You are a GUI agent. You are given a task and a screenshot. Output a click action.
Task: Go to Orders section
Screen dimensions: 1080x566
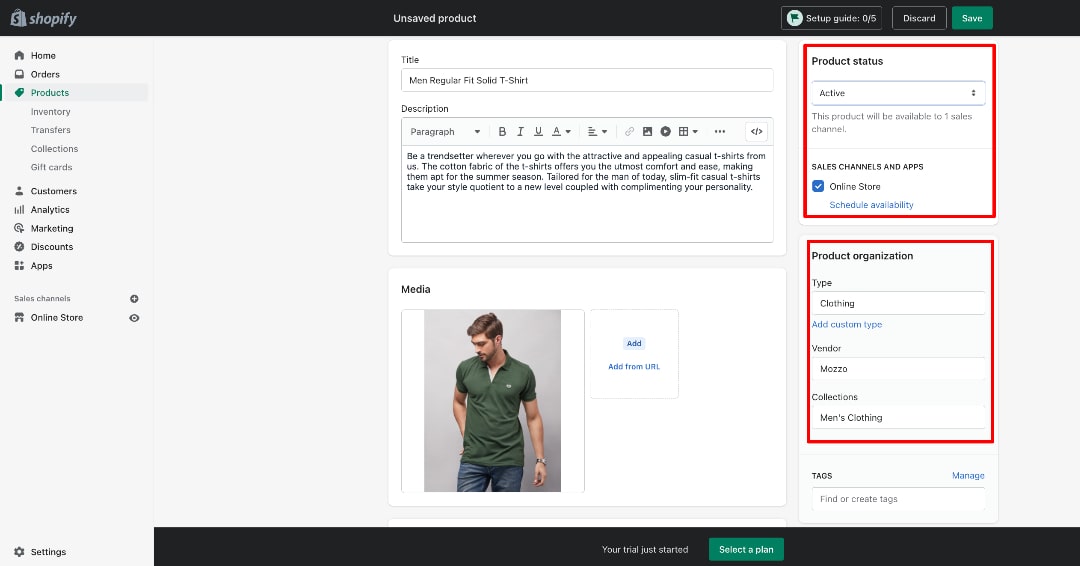(x=45, y=74)
